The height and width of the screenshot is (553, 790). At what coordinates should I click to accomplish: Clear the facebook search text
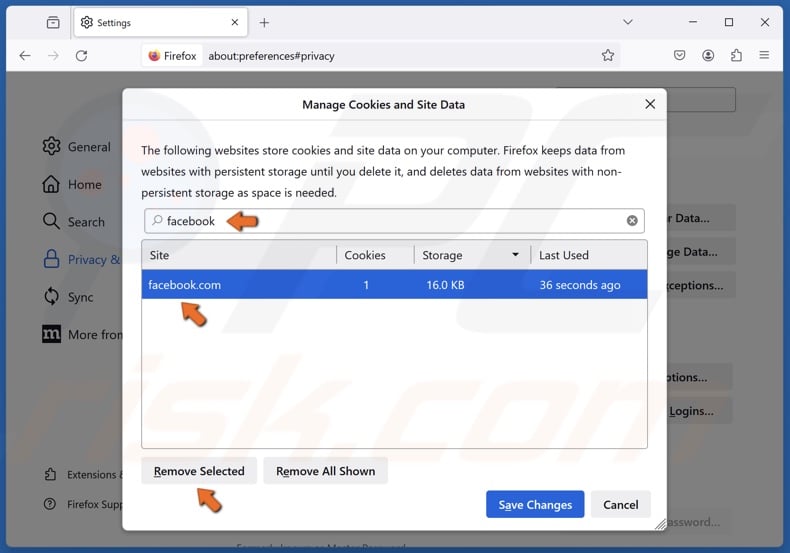(x=632, y=221)
